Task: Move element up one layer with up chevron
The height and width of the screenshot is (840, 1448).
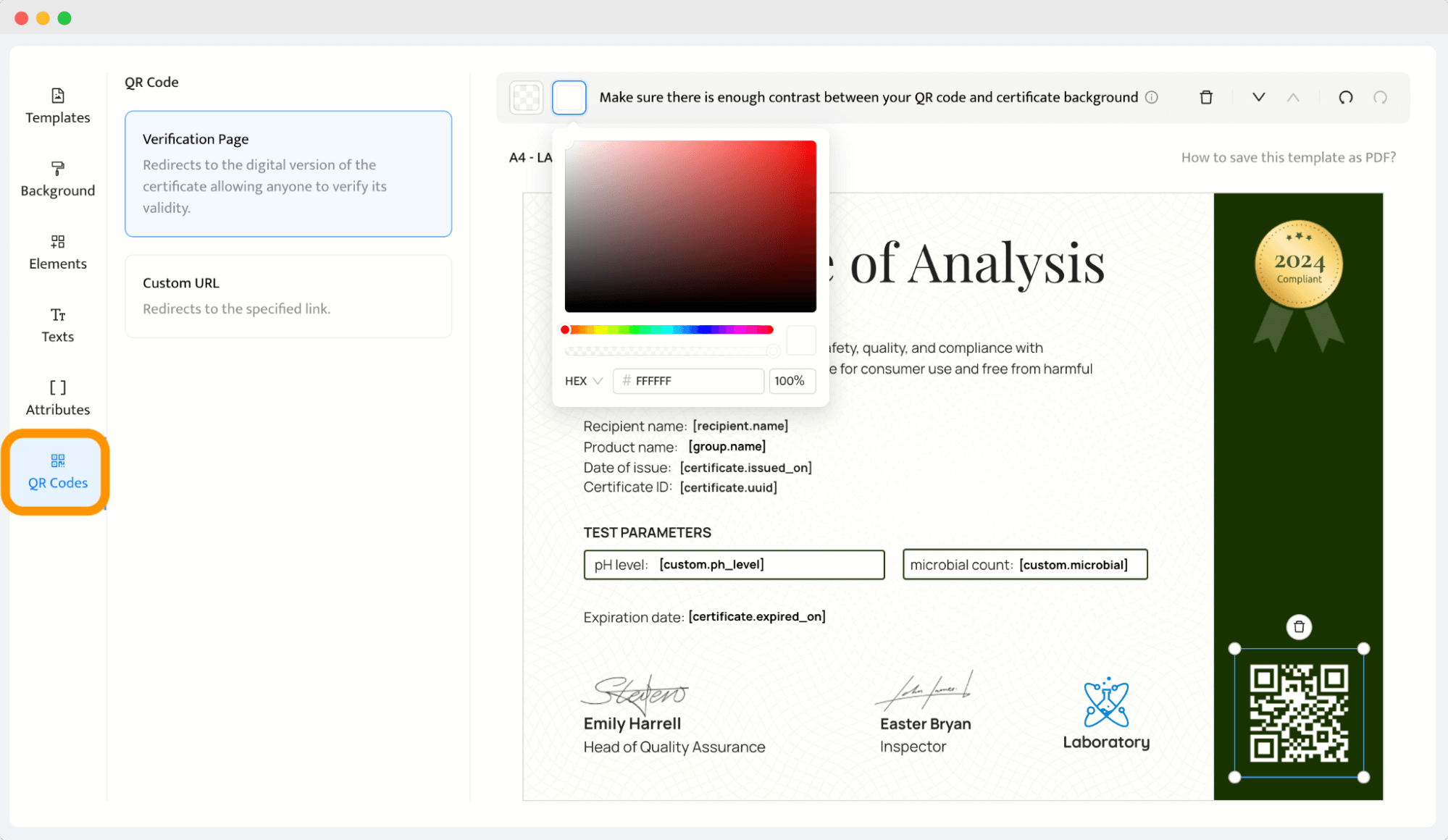Action: [x=1293, y=97]
